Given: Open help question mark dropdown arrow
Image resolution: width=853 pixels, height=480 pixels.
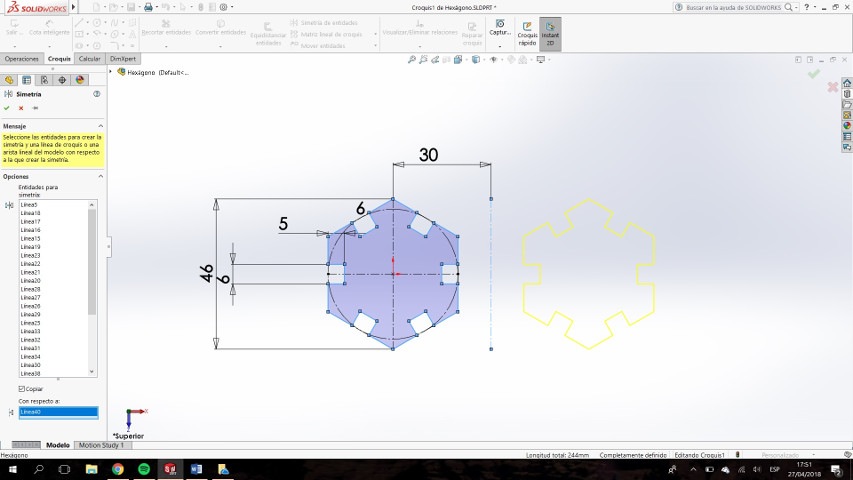Looking at the screenshot, I should [x=815, y=7].
